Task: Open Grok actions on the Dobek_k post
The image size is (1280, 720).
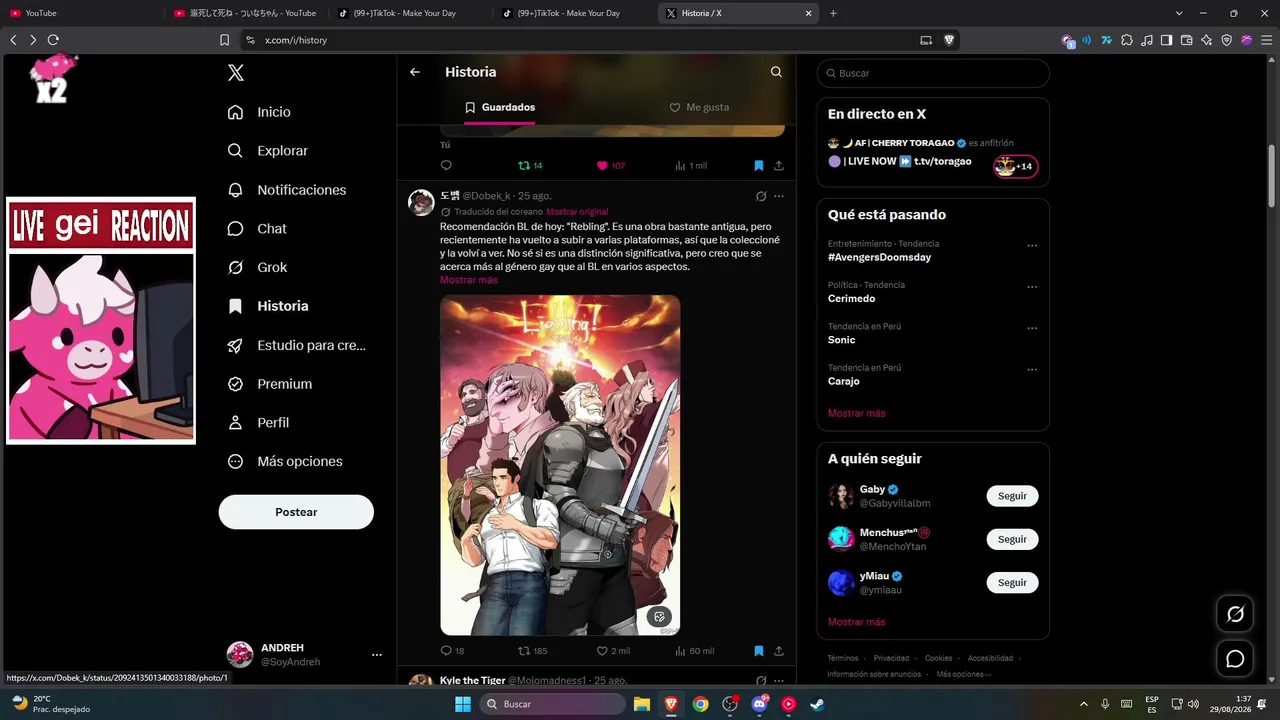Action: point(761,196)
